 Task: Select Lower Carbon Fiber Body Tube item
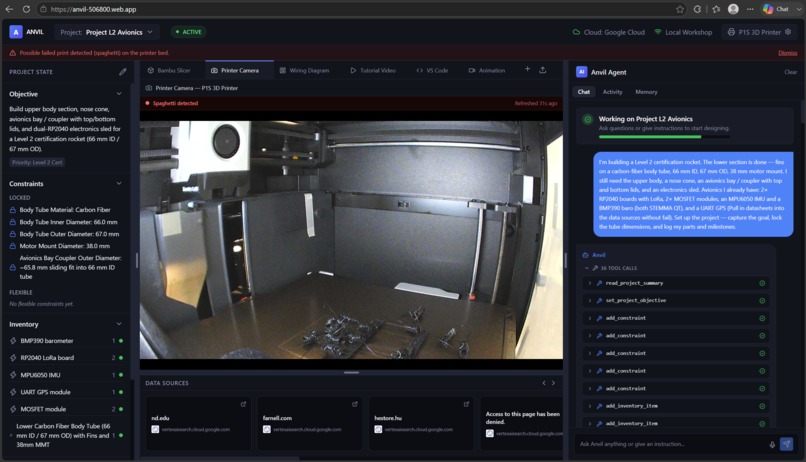point(66,435)
